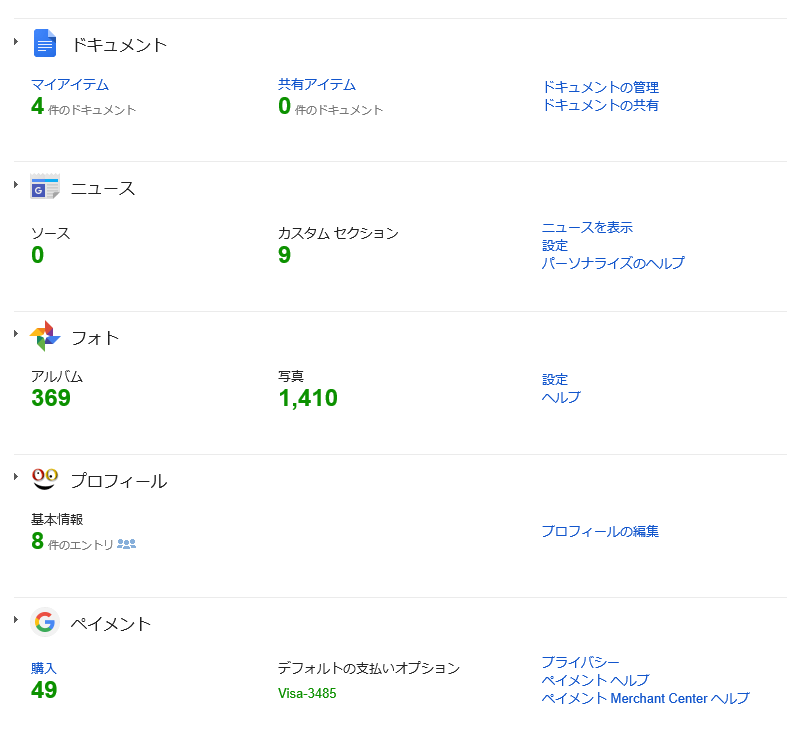Open パーソナライズのヘルプ link
Screen dimensions: 787x740
613,264
